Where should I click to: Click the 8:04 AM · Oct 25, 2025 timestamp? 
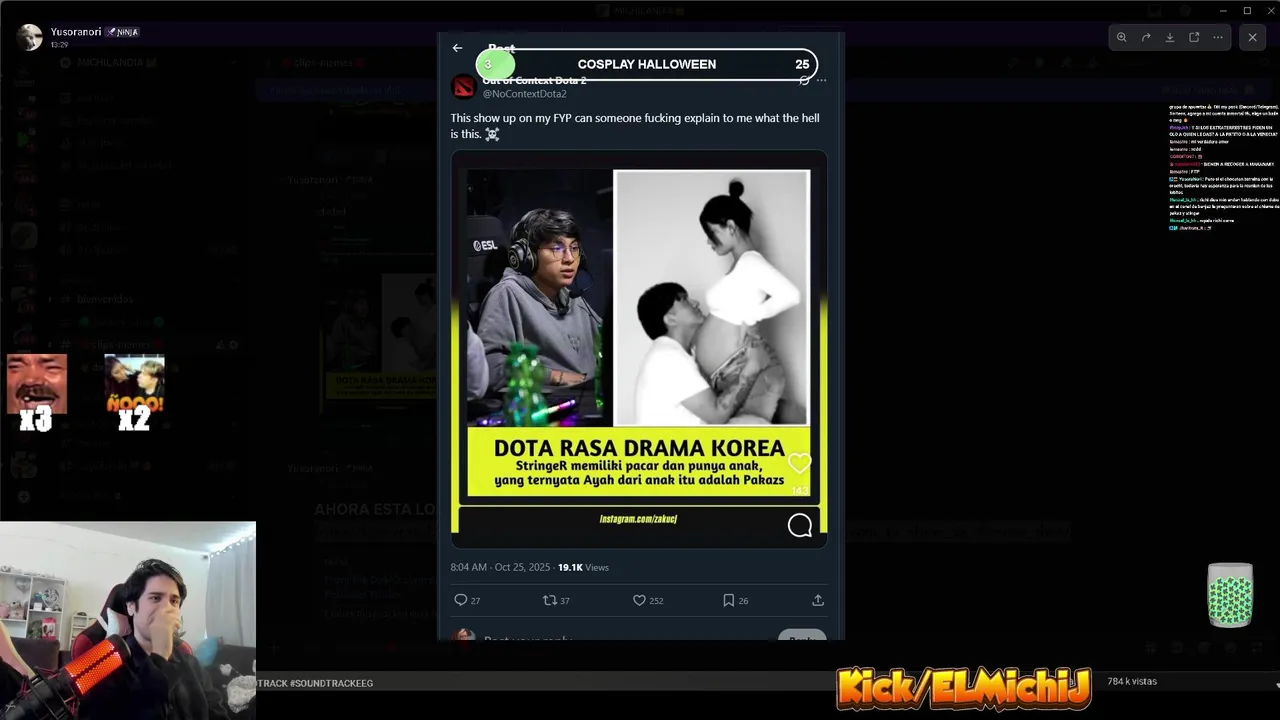tap(500, 567)
